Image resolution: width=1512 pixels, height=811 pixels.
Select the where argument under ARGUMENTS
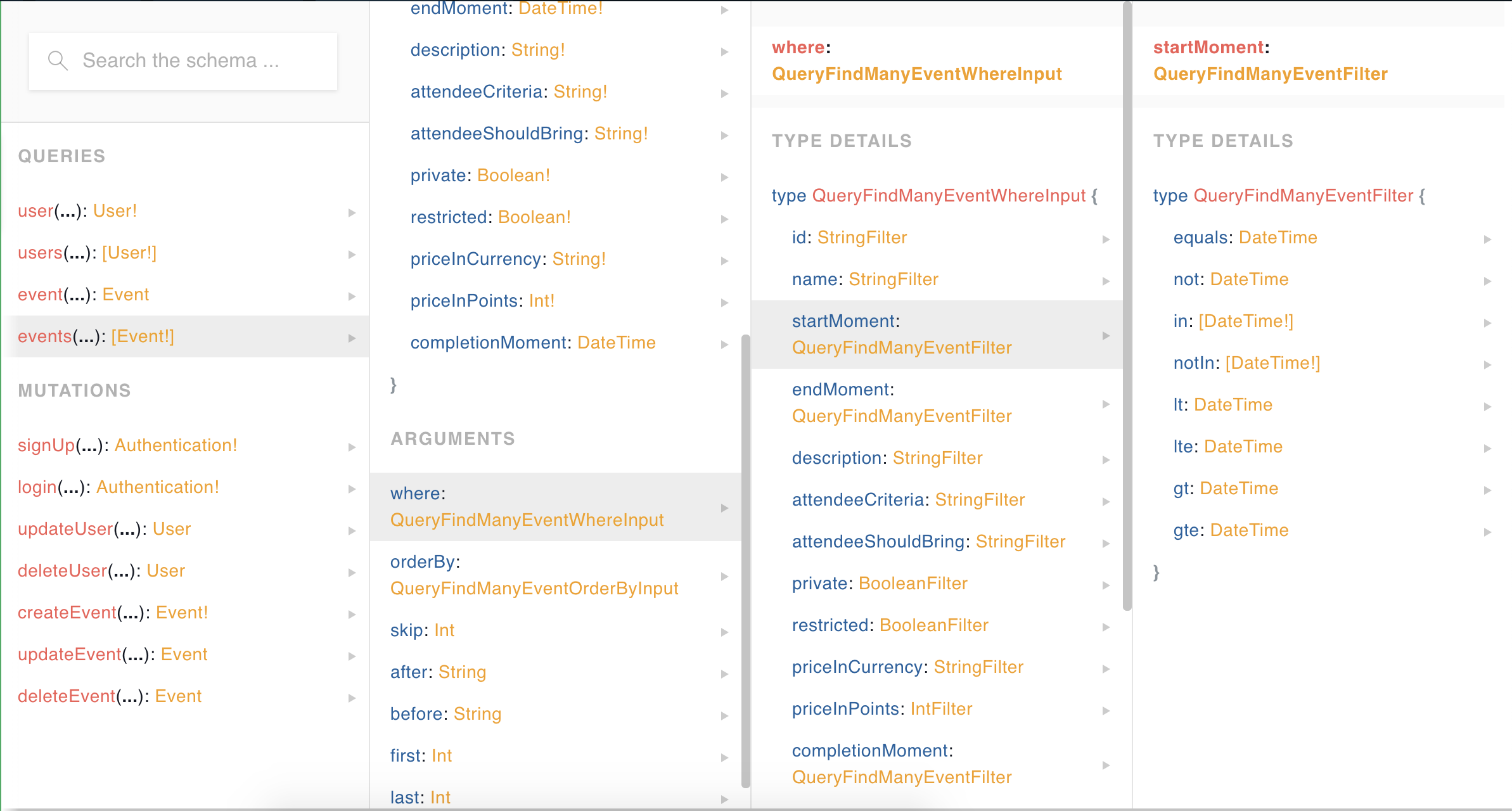[x=526, y=507]
